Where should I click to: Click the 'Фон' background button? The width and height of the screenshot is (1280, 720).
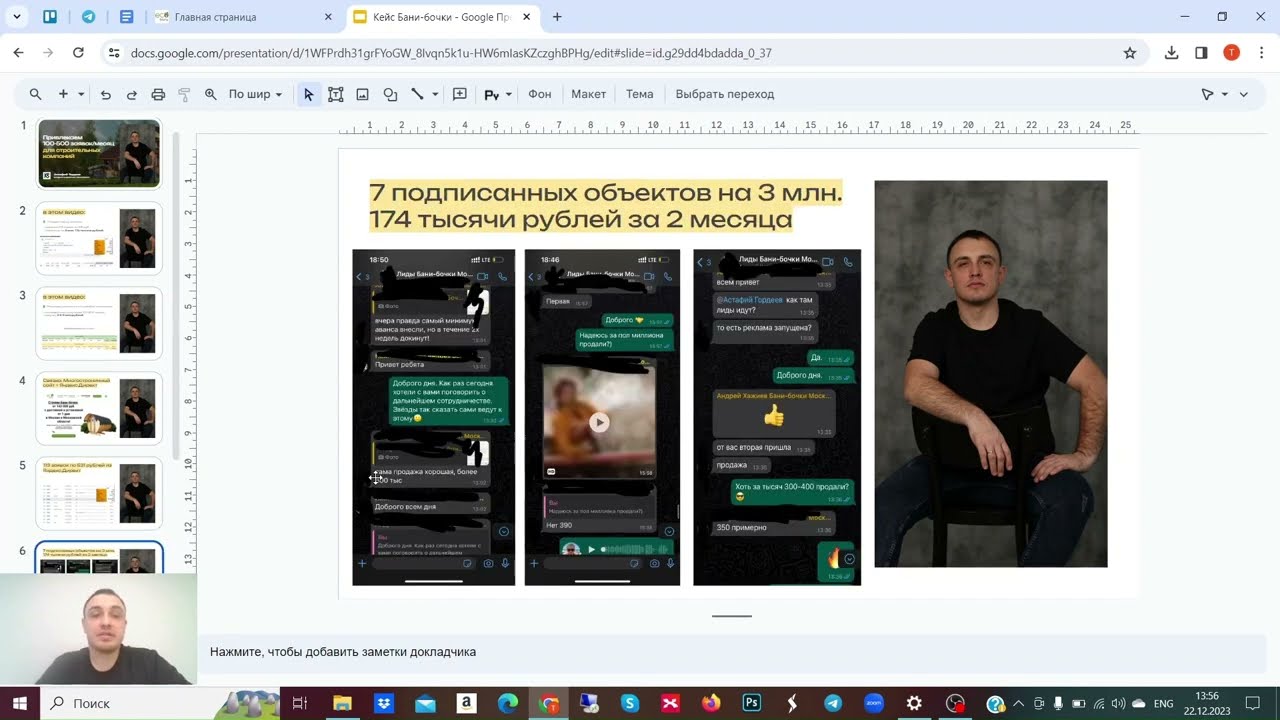[x=540, y=94]
